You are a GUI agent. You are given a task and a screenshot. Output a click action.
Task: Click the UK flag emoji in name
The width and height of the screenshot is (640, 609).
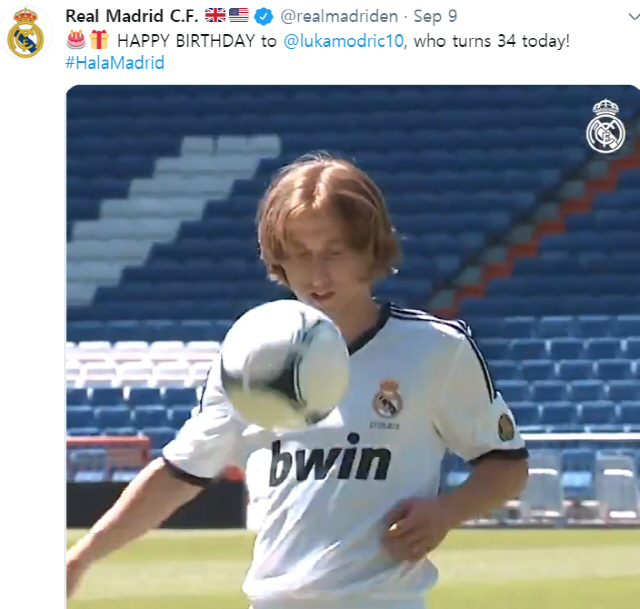pos(215,16)
